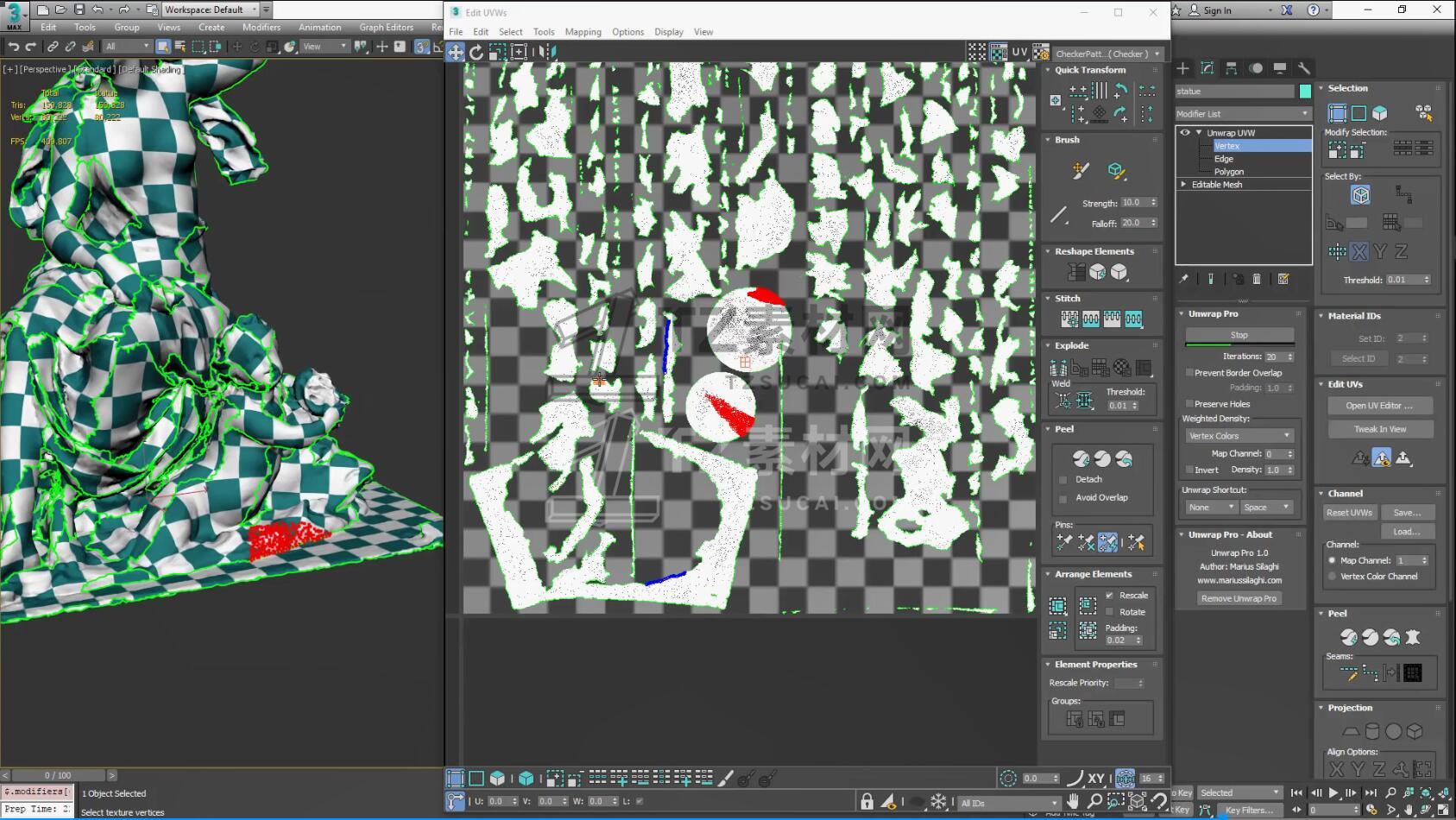This screenshot has height=820, width=1456.
Task: Toggle the Unwrap UVW modifier eye icon
Action: (1185, 133)
